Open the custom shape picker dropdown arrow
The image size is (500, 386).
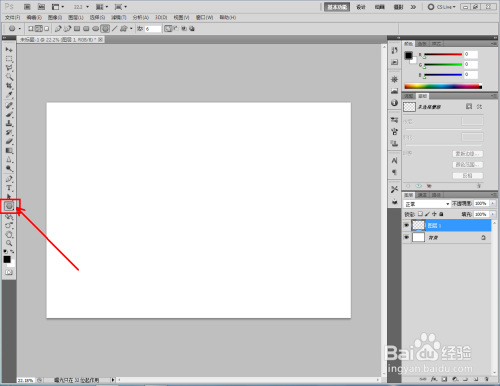(x=131, y=29)
